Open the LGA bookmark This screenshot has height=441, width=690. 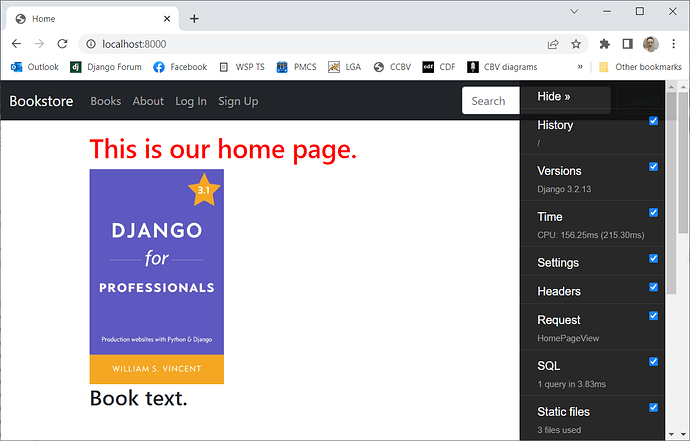click(345, 67)
